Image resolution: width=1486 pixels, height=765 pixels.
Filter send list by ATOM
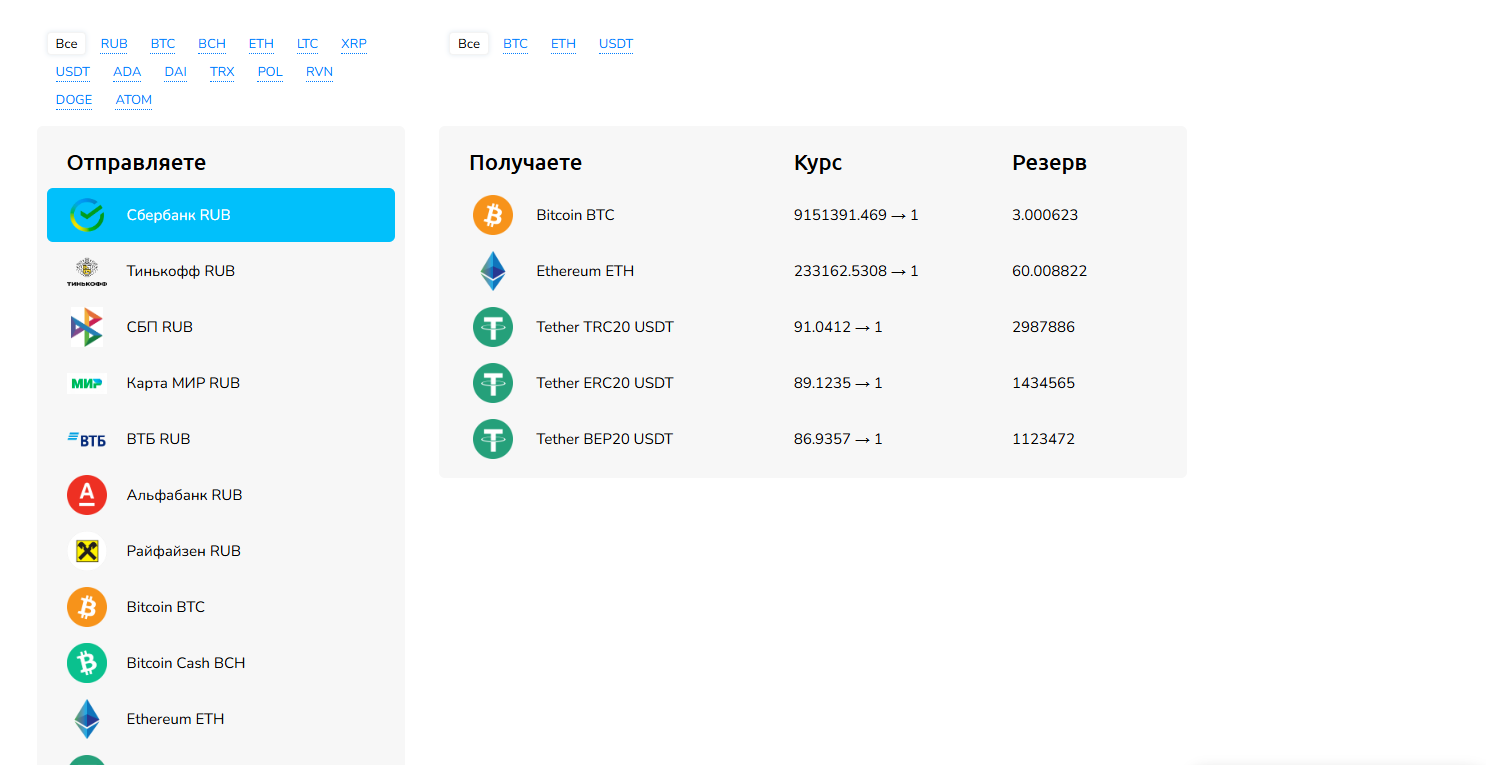click(x=134, y=100)
